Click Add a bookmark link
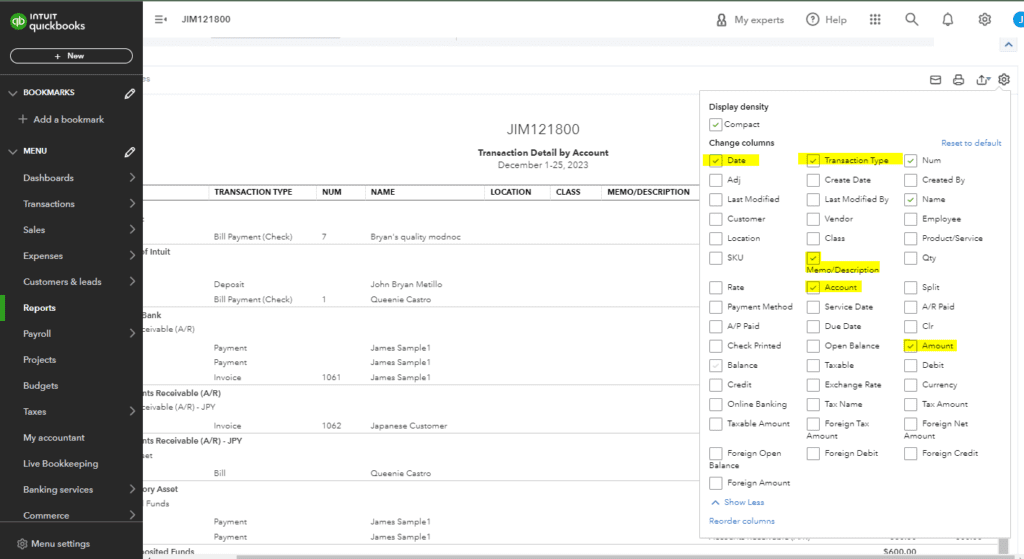Screen dimensions: 1024x559 pyautogui.click(x=69, y=120)
